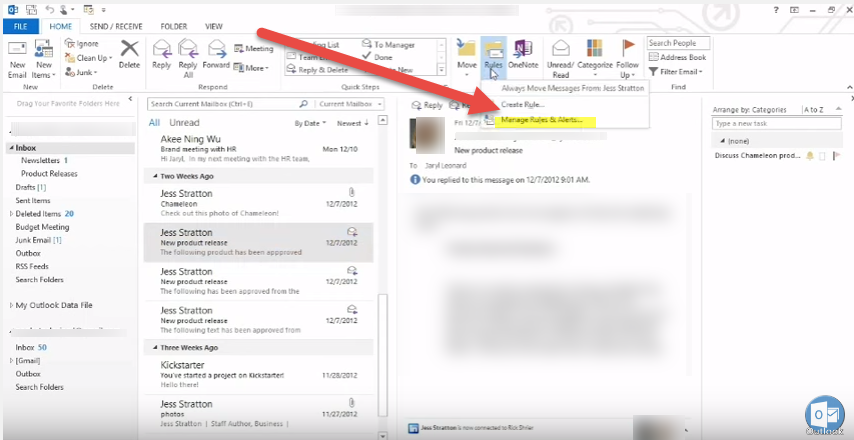Click the Arrange by: Categories header
Viewport: 854px width, 440px height.
[x=749, y=109]
